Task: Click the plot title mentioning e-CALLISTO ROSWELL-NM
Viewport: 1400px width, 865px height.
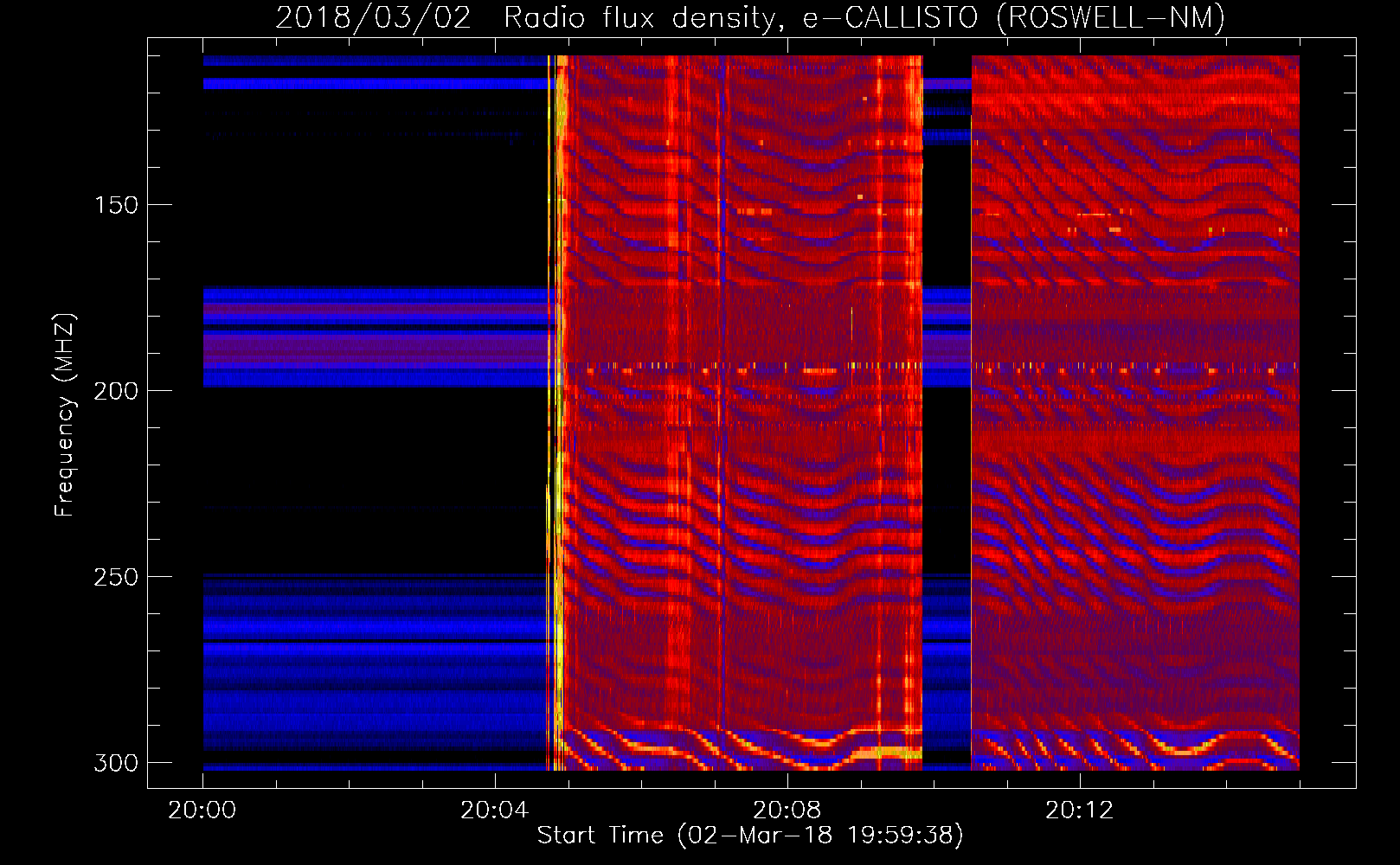Action: [x=750, y=17]
